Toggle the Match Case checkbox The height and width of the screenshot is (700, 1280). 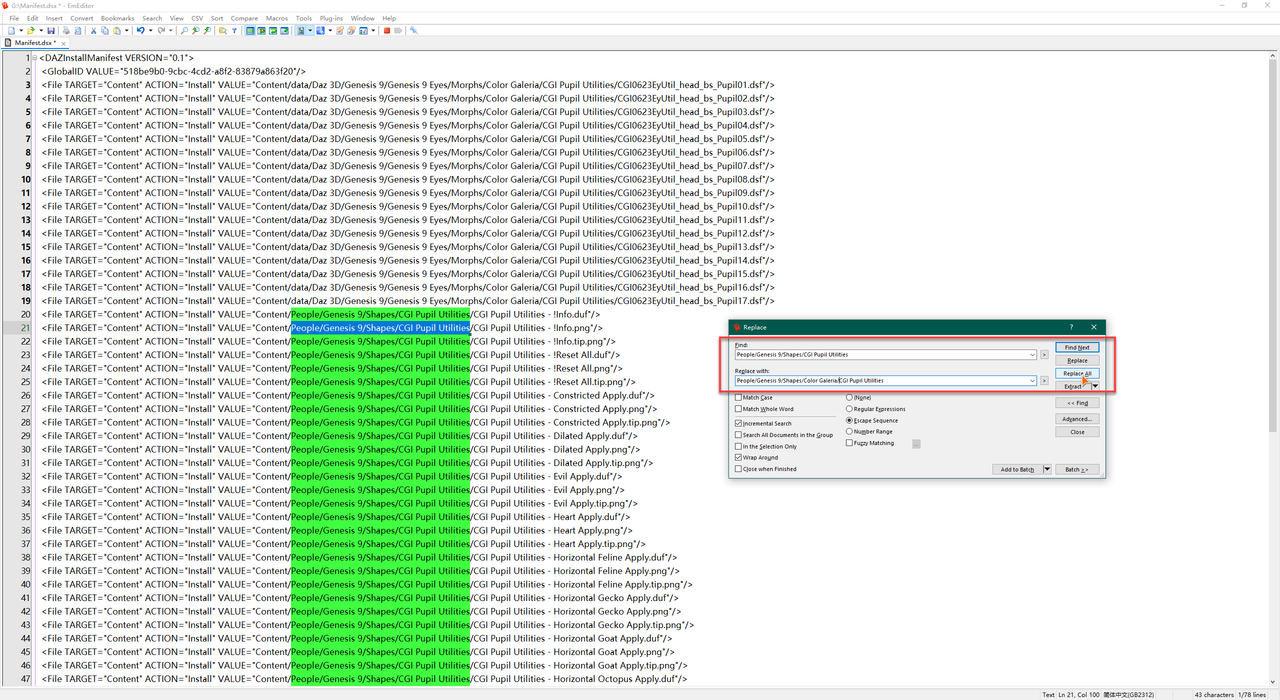pyautogui.click(x=738, y=397)
